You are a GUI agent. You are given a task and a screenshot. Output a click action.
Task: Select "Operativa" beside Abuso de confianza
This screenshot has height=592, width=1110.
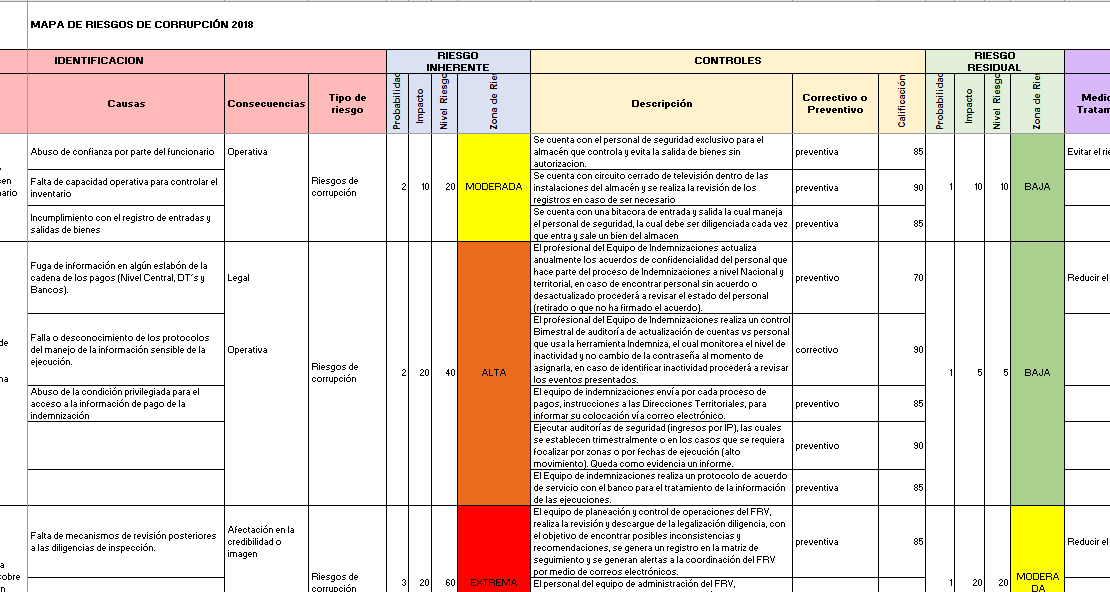point(266,152)
